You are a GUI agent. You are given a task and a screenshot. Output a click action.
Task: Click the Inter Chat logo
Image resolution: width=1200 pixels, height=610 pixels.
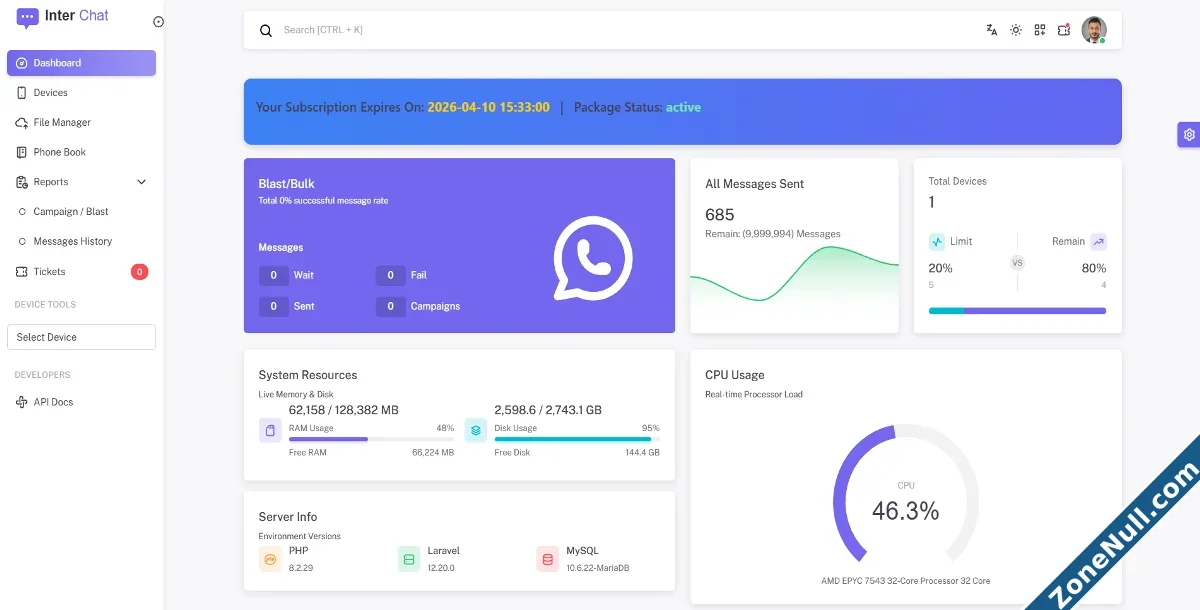pyautogui.click(x=64, y=17)
